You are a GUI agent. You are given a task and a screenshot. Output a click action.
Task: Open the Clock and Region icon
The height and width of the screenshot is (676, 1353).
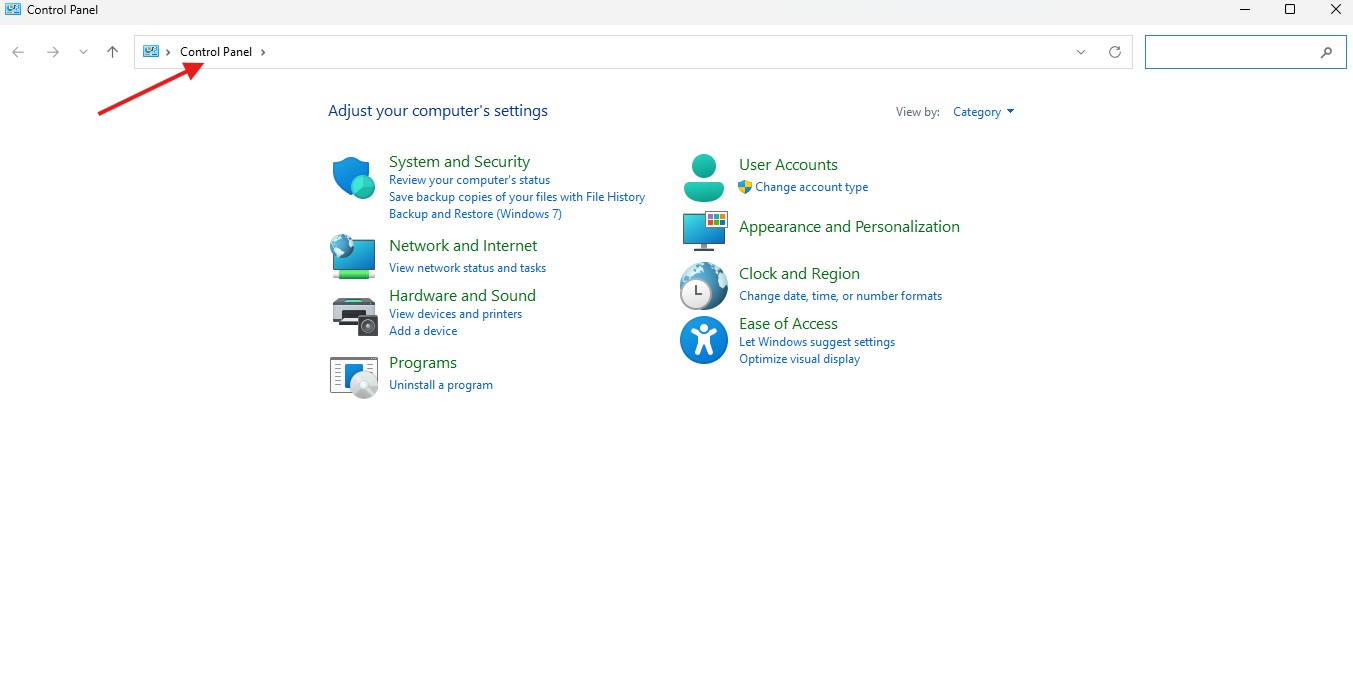point(704,286)
